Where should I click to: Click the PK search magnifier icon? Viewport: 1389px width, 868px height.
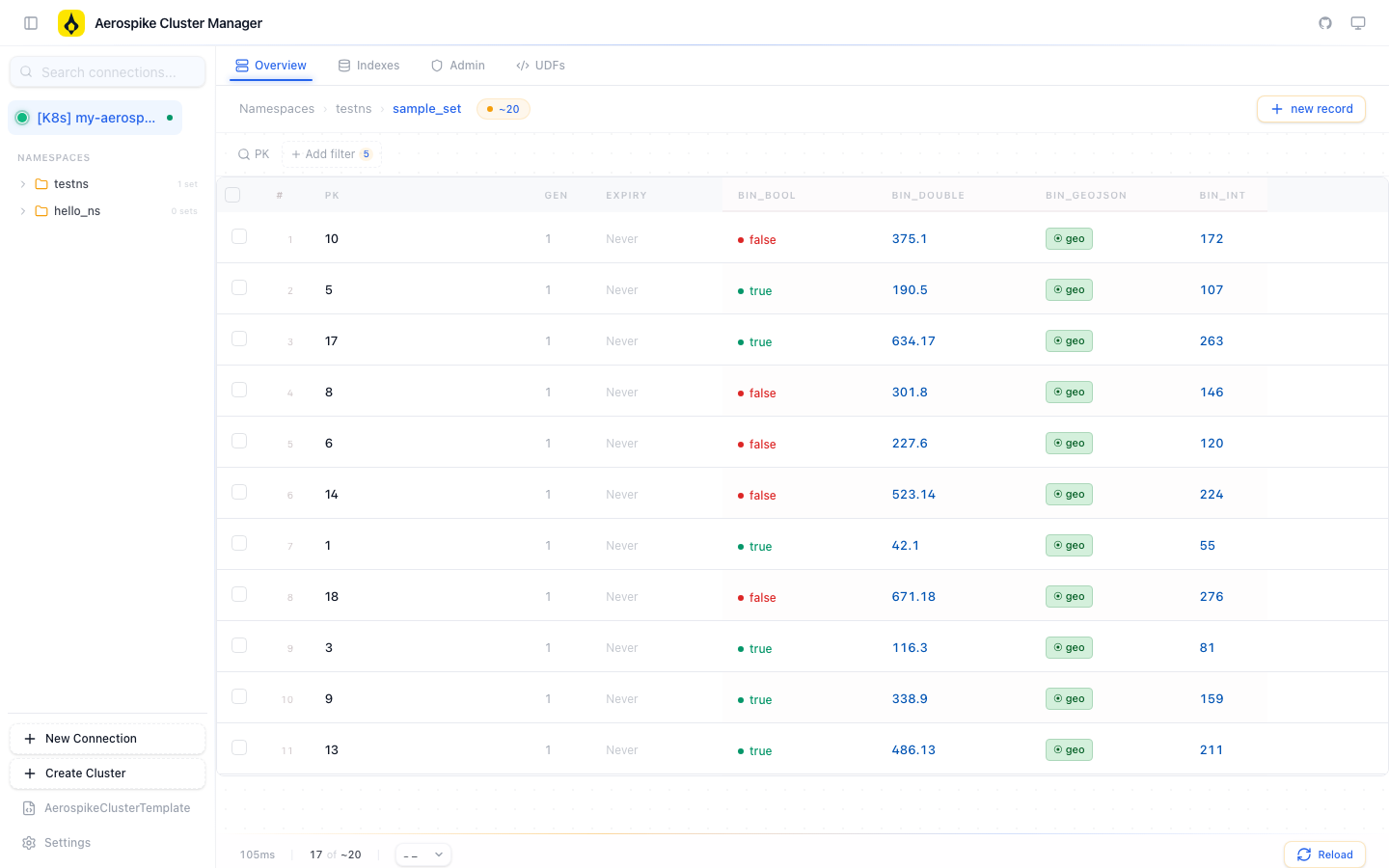coord(244,154)
